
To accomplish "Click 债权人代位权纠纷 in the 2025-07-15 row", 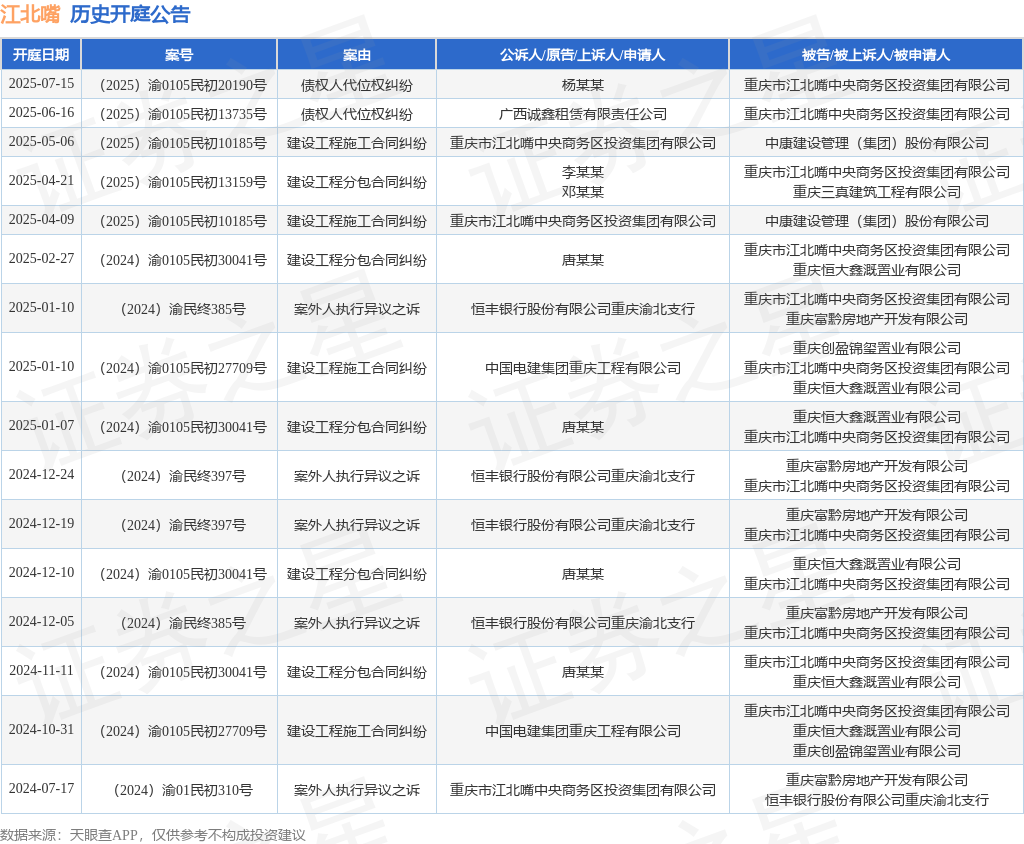I will (357, 85).
